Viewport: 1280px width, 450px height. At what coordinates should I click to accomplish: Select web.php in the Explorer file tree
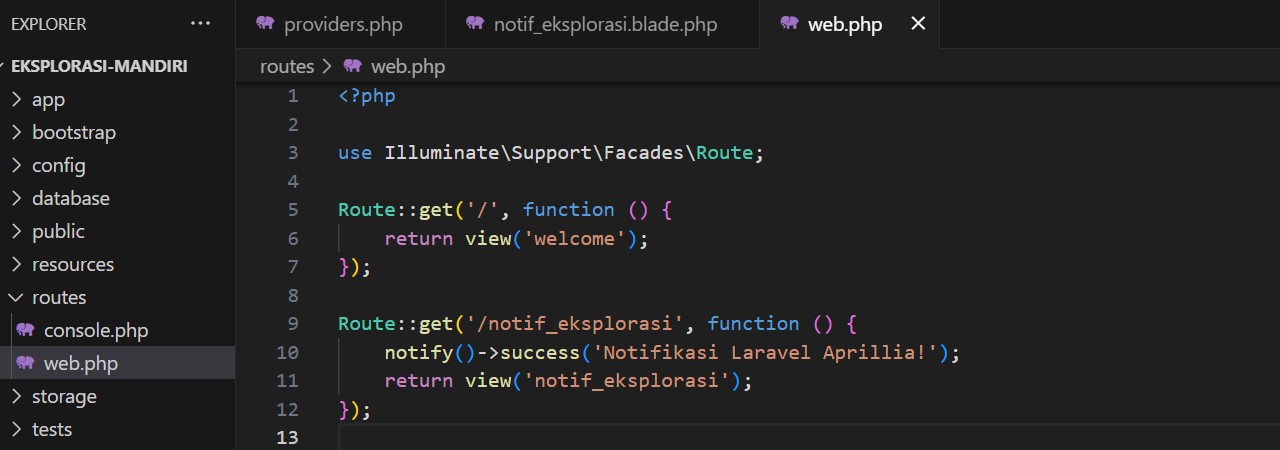point(80,363)
